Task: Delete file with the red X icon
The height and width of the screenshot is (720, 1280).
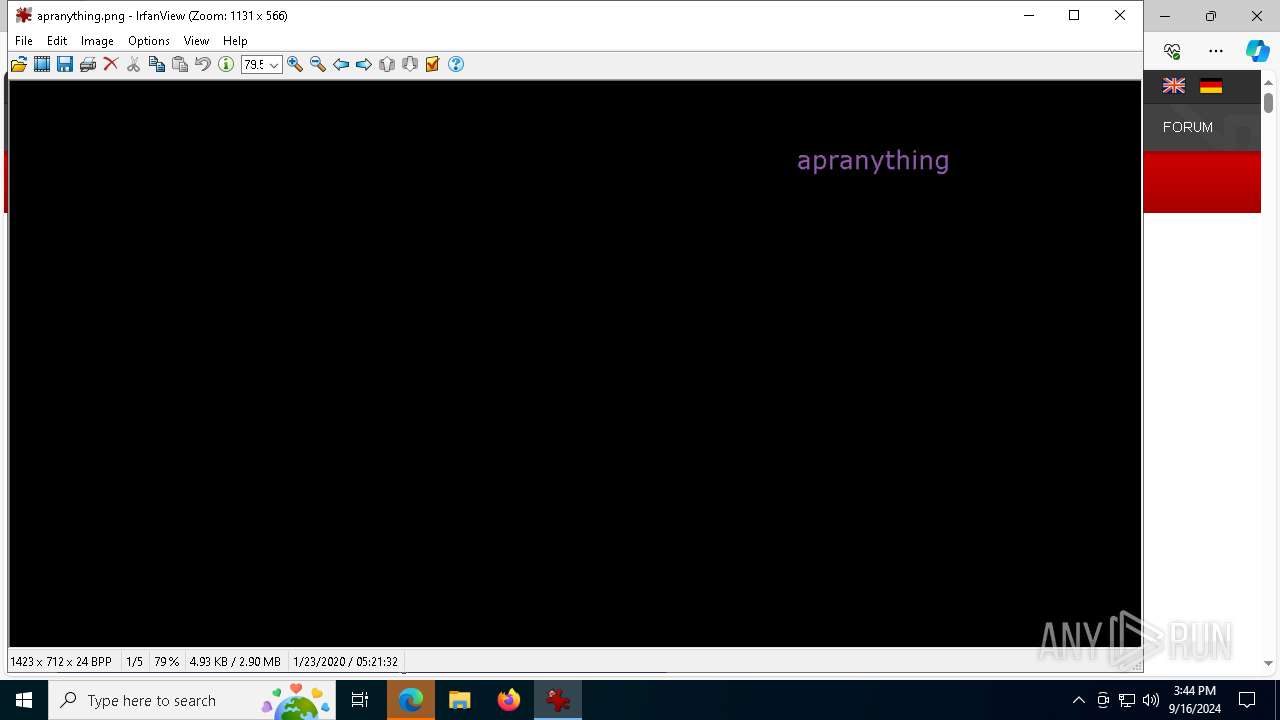Action: coord(110,64)
